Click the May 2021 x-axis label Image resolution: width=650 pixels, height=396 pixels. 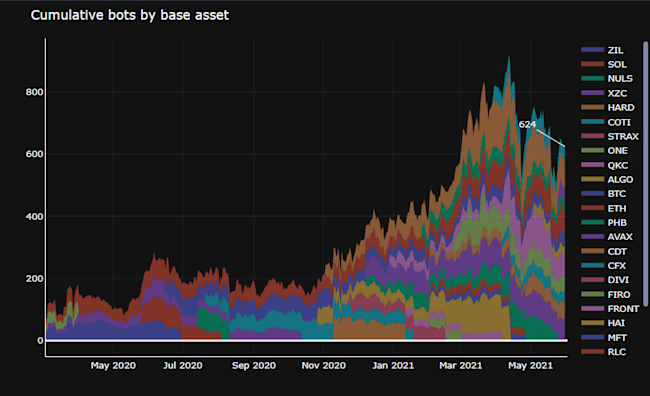pyautogui.click(x=530, y=365)
